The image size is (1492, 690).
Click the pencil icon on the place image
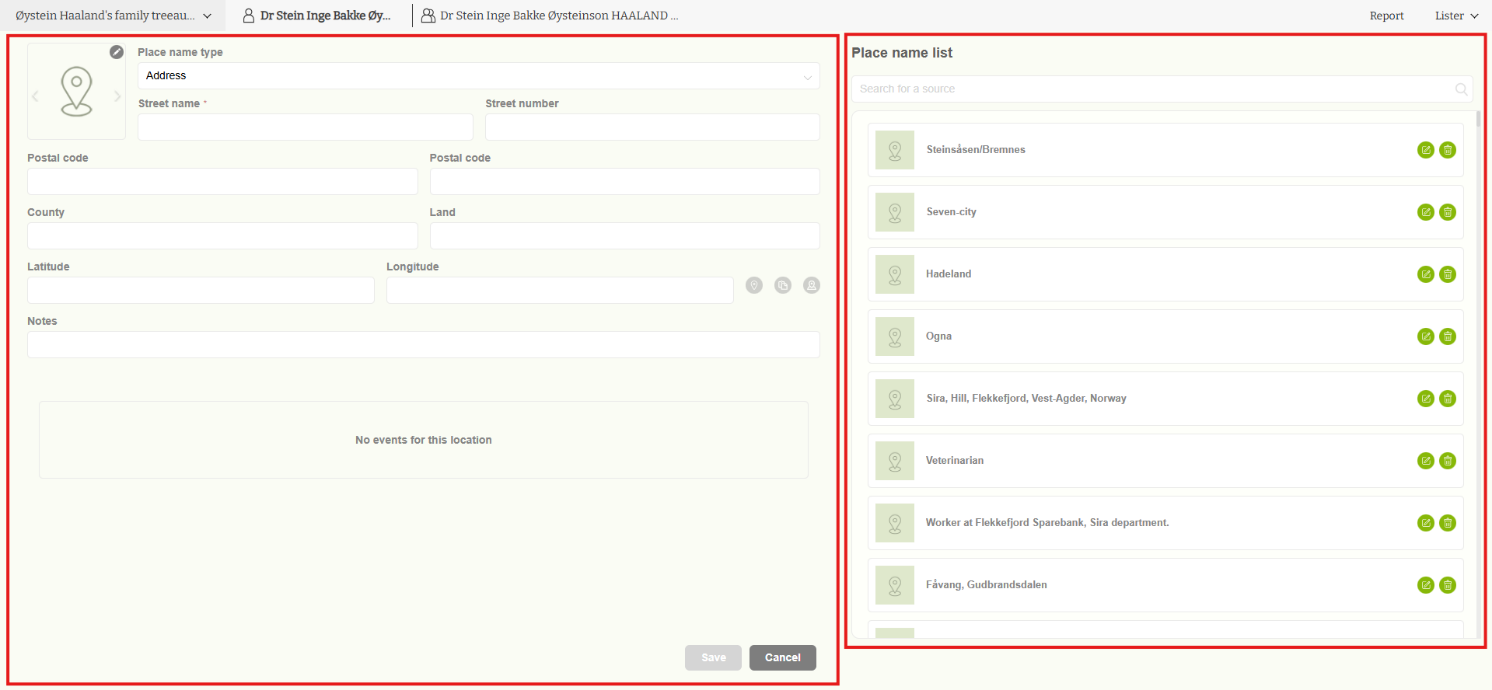117,52
